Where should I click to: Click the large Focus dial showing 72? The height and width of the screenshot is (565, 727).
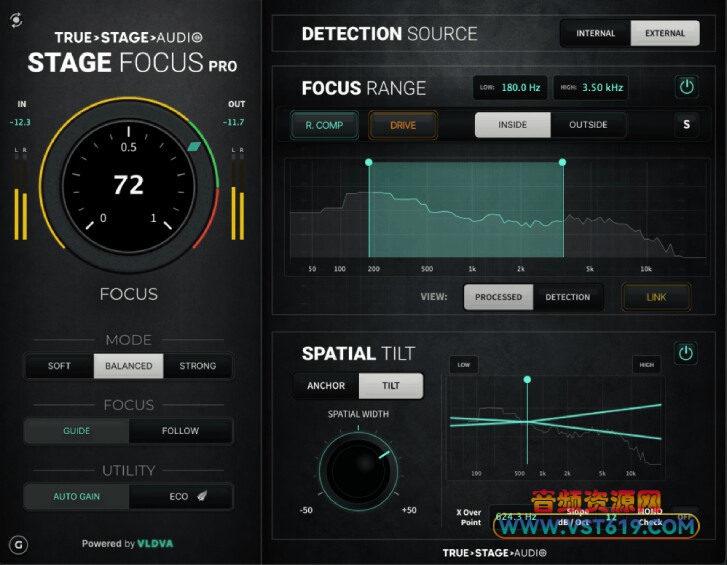[x=129, y=185]
